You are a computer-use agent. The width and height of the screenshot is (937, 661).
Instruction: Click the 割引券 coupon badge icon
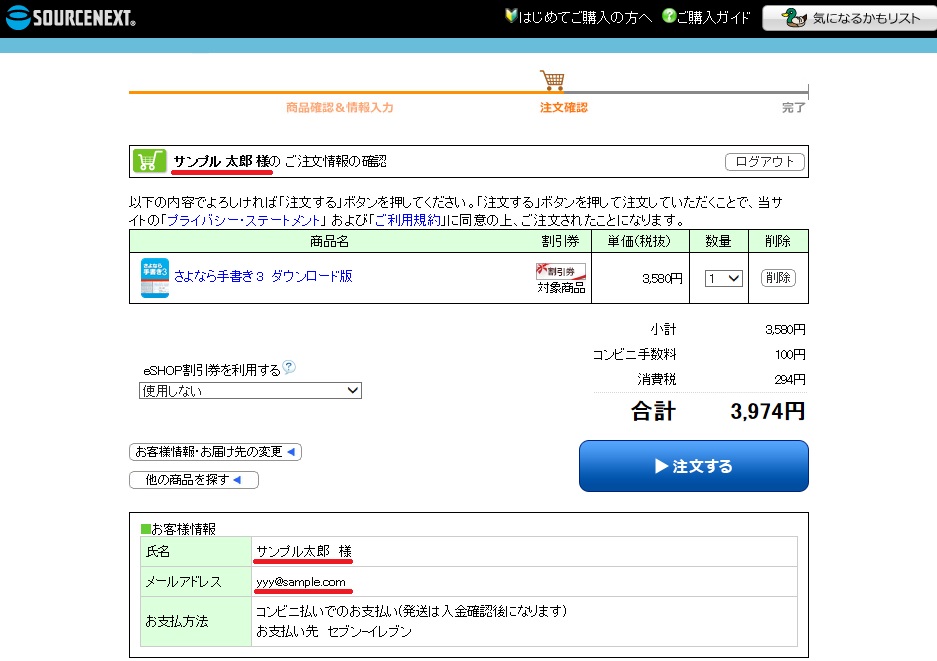pos(561,271)
